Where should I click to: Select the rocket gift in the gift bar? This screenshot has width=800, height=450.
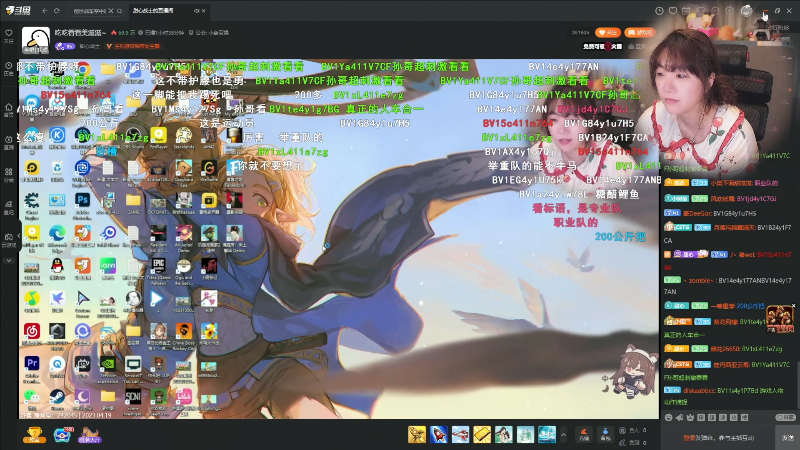pyautogui.click(x=438, y=435)
